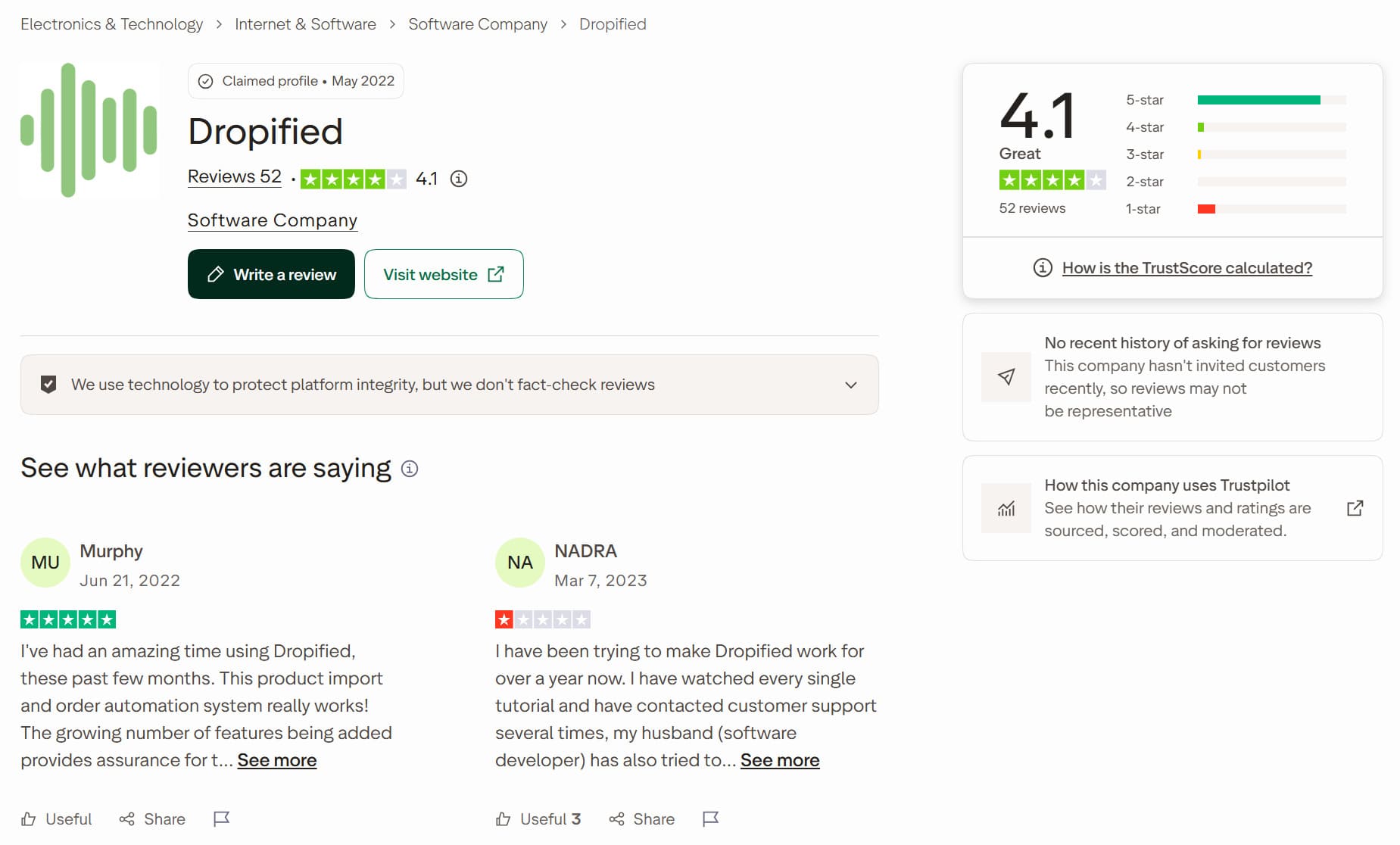This screenshot has width=1400, height=845.
Task: Click info icon beside 4.1 rating
Action: pos(459,179)
